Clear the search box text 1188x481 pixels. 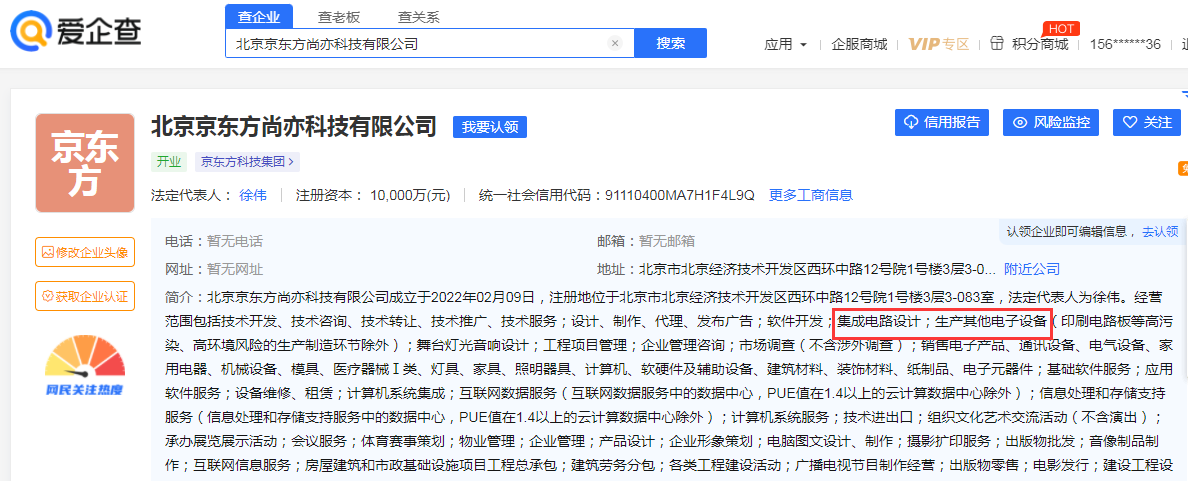point(615,43)
